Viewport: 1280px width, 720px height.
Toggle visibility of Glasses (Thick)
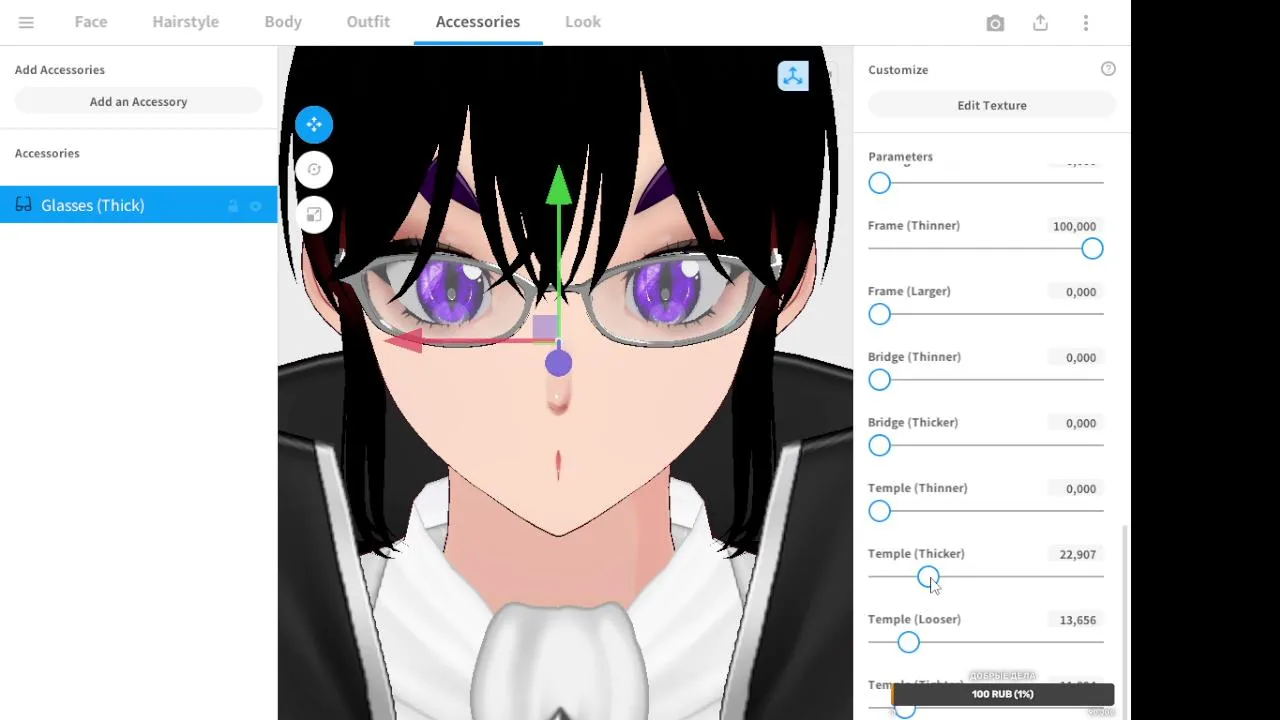[x=256, y=206]
